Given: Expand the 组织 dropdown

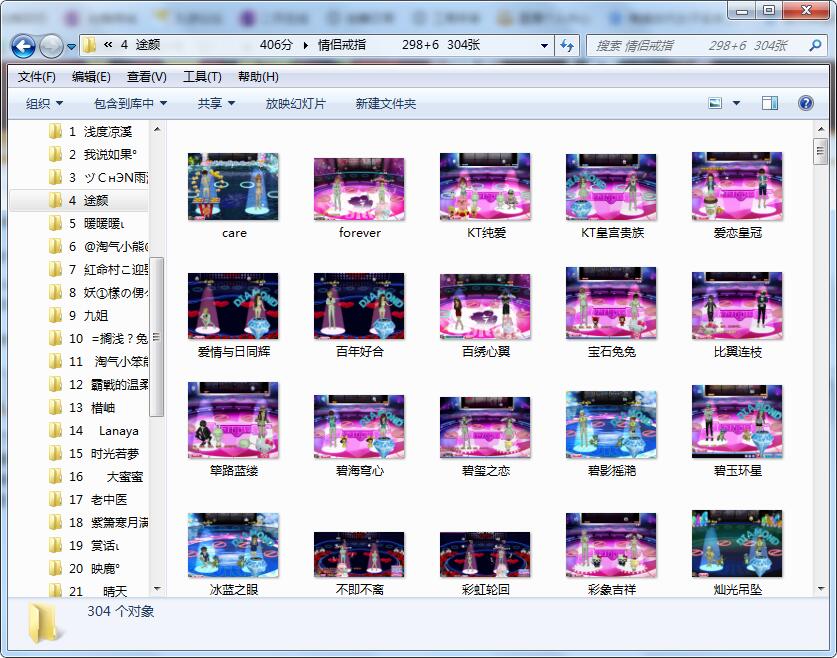Looking at the screenshot, I should pyautogui.click(x=44, y=104).
